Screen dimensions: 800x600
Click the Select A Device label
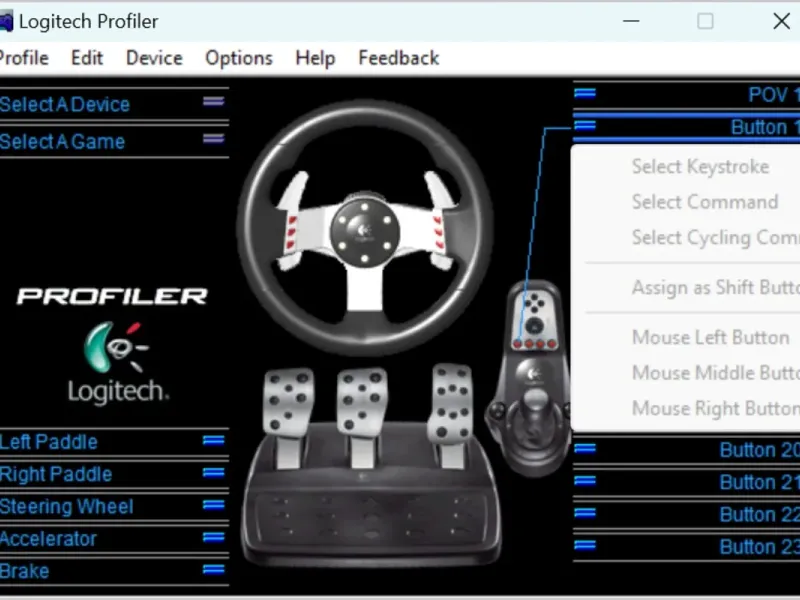(65, 105)
